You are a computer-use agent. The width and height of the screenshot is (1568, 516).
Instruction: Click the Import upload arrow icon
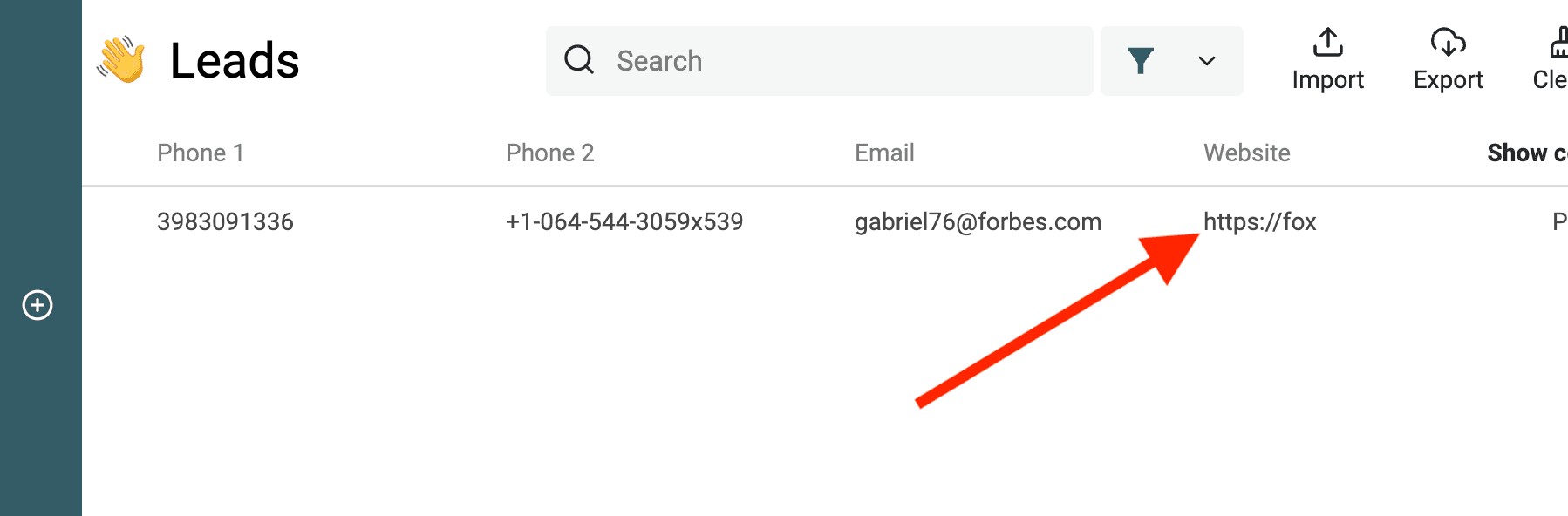tap(1327, 42)
